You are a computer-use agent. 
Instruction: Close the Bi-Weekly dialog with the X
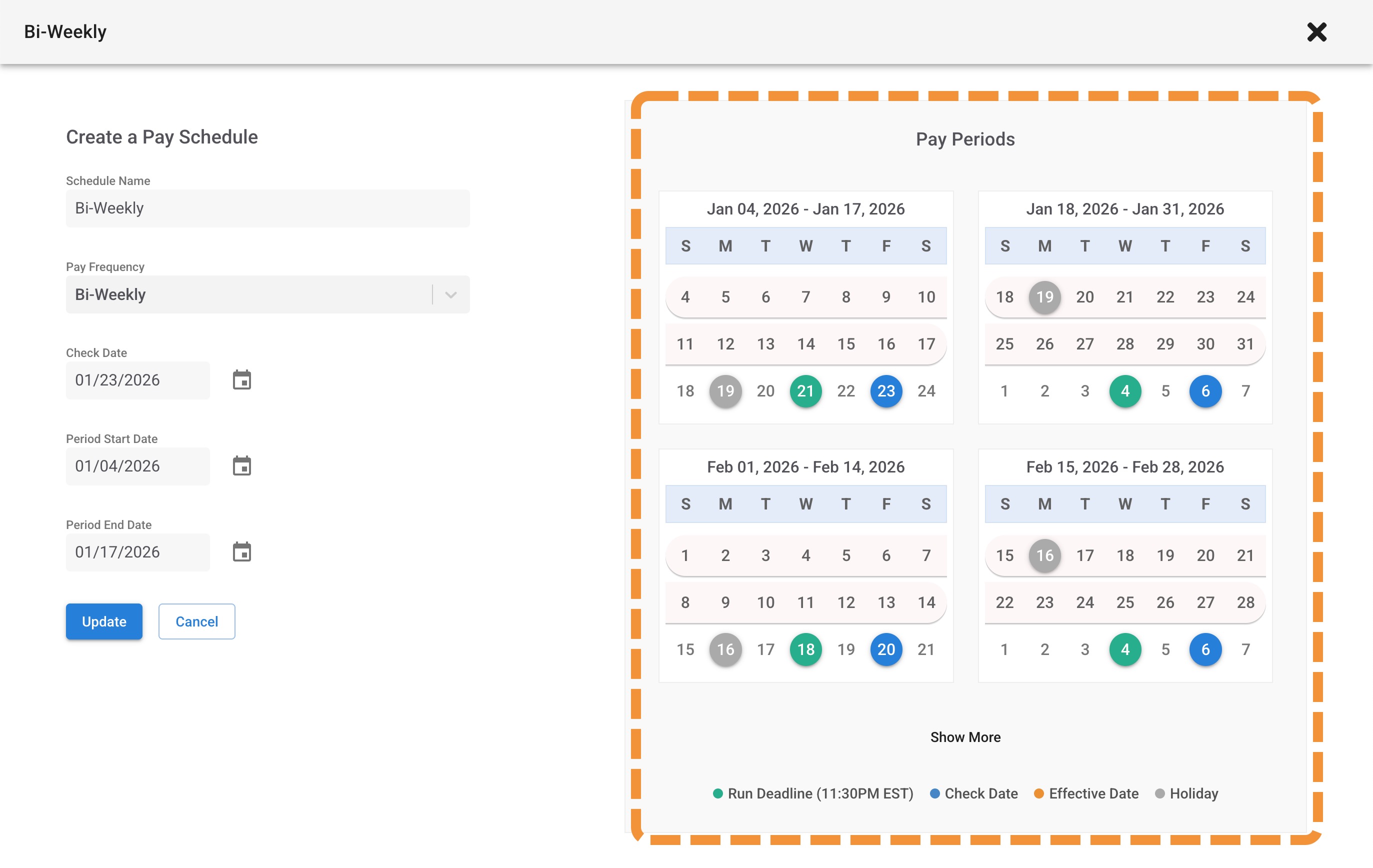coord(1316,32)
